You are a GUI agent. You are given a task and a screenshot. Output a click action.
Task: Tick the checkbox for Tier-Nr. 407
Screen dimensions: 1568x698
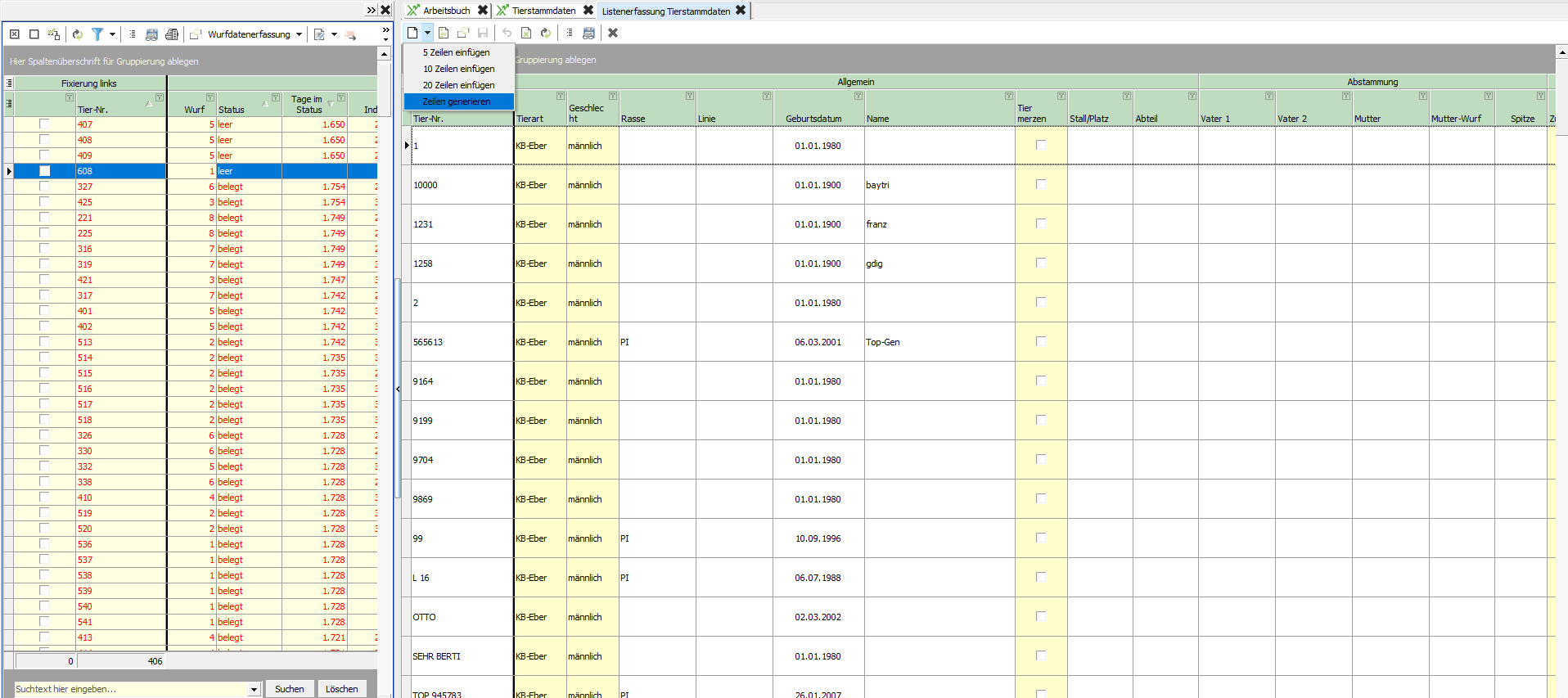coord(44,124)
